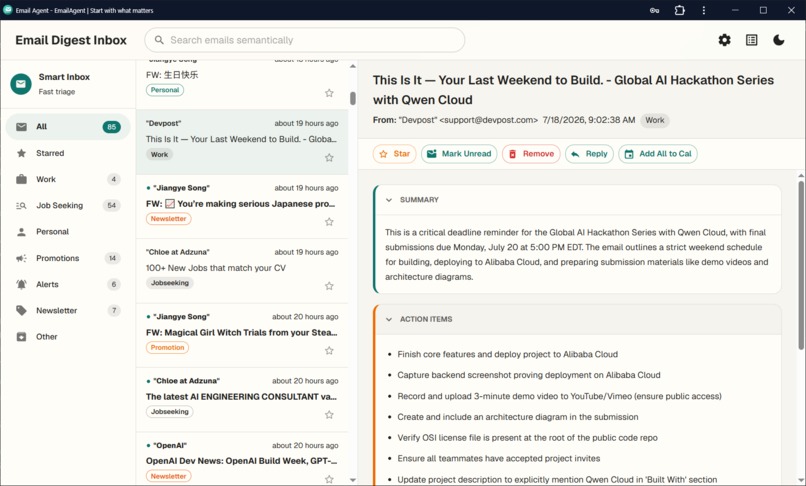
Task: Open the 100+ New Jobs that match email
Action: click(x=242, y=271)
